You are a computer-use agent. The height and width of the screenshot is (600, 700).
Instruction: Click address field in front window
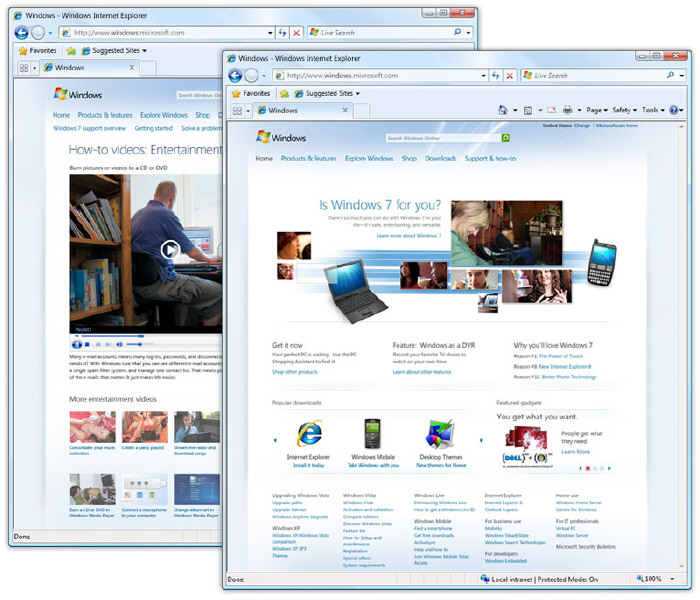(377, 76)
